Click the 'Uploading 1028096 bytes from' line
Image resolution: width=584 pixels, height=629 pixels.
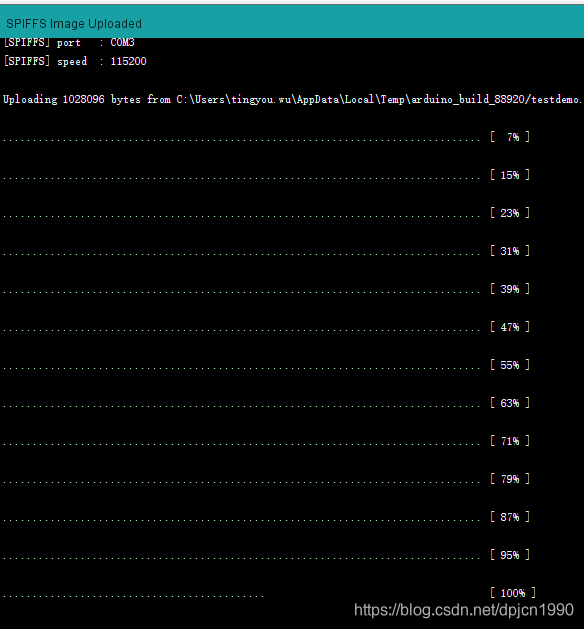(293, 99)
